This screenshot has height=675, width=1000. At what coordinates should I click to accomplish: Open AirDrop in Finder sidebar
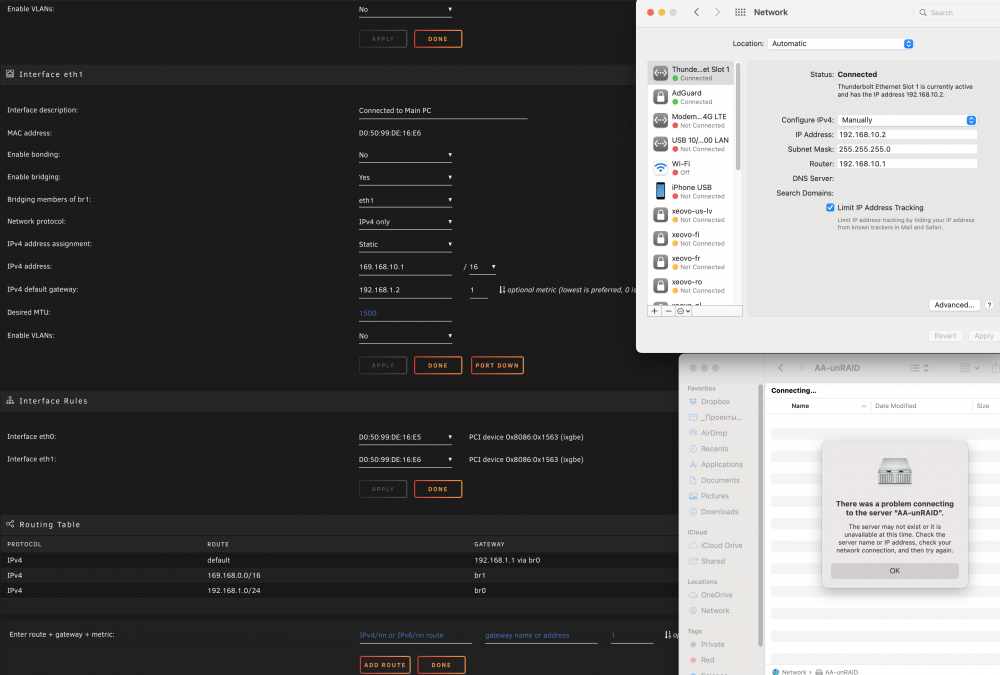pos(714,433)
